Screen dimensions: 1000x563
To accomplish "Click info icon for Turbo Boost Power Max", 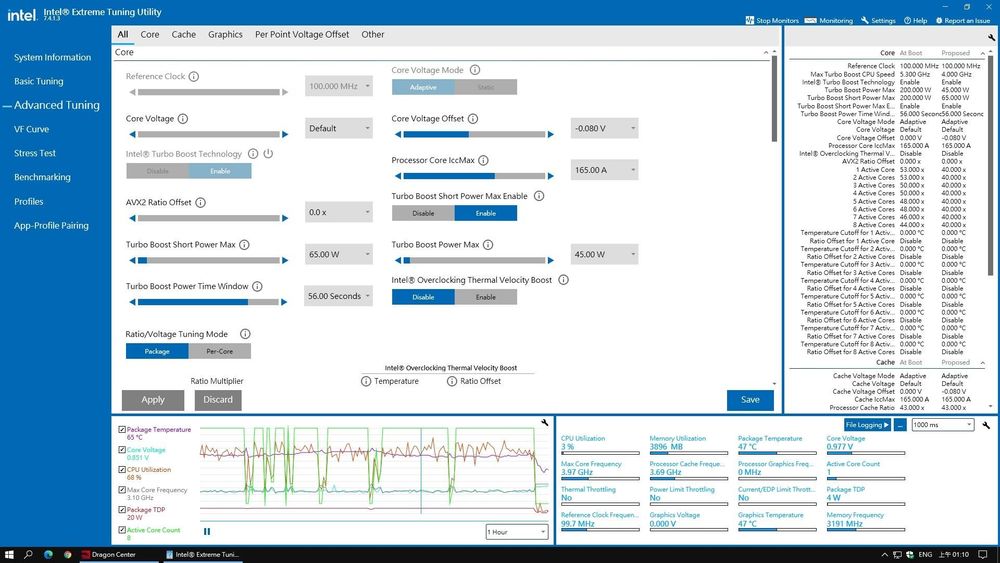I will pos(488,245).
